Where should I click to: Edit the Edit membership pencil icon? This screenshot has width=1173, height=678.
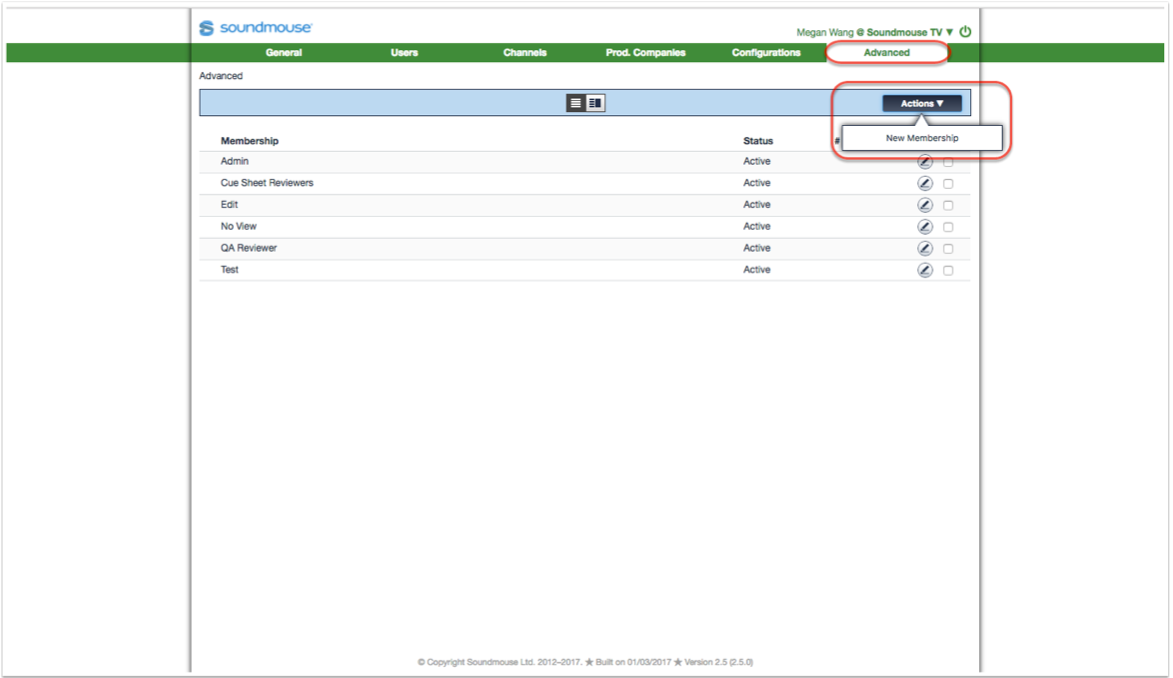pos(925,205)
